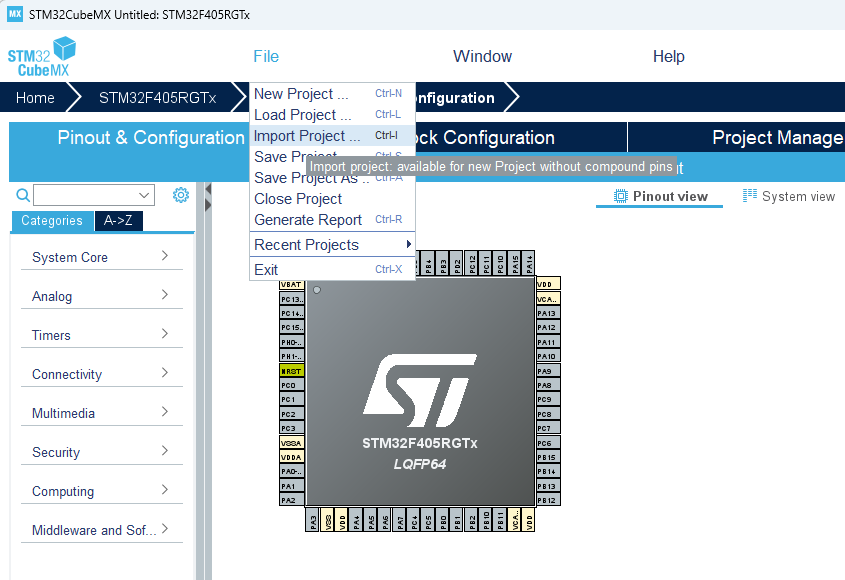845x580 pixels.
Task: Click the ST logo on the chip
Action: (x=420, y=391)
